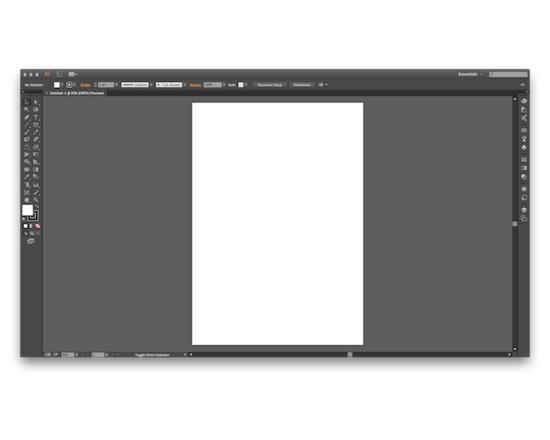
Task: Open the Graphic Styles panel
Action: (x=524, y=198)
